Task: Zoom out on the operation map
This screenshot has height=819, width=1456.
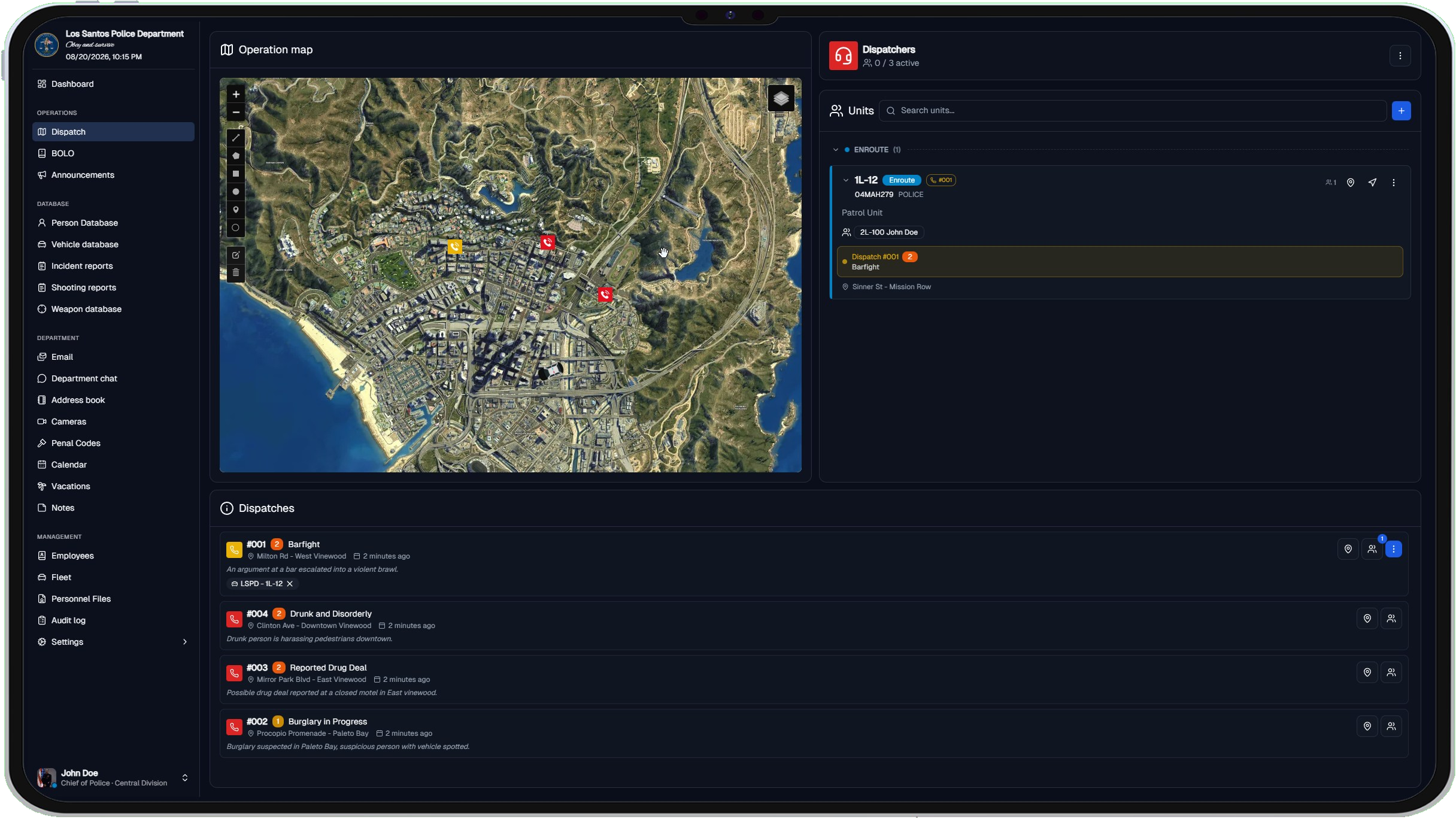Action: click(236, 113)
